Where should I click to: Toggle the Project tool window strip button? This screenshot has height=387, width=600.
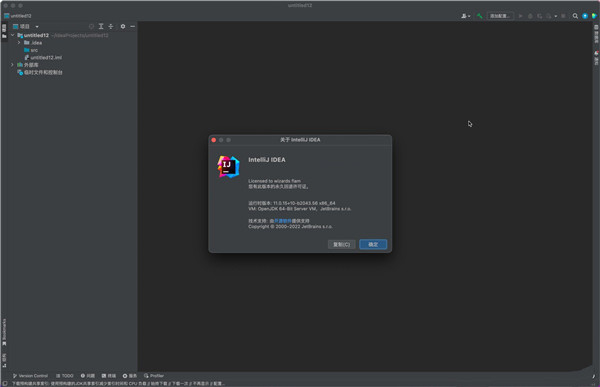point(4,31)
